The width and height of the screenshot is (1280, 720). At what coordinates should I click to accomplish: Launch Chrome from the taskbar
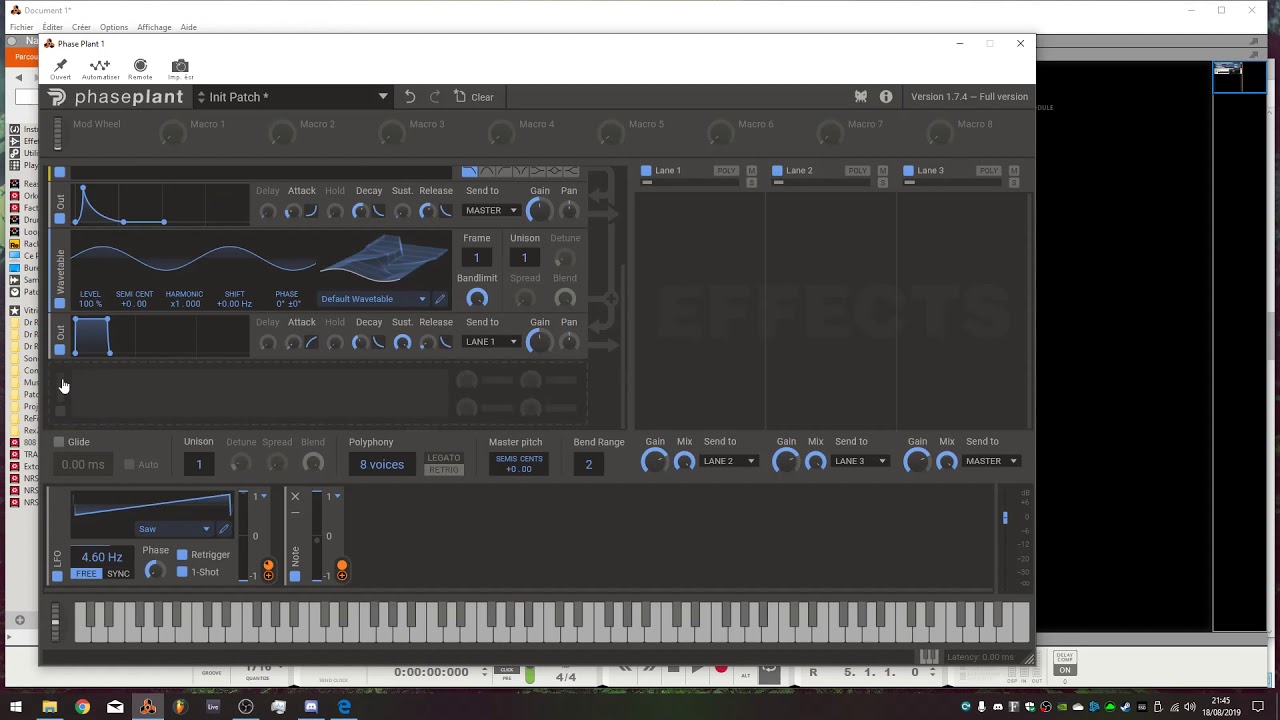[x=82, y=707]
